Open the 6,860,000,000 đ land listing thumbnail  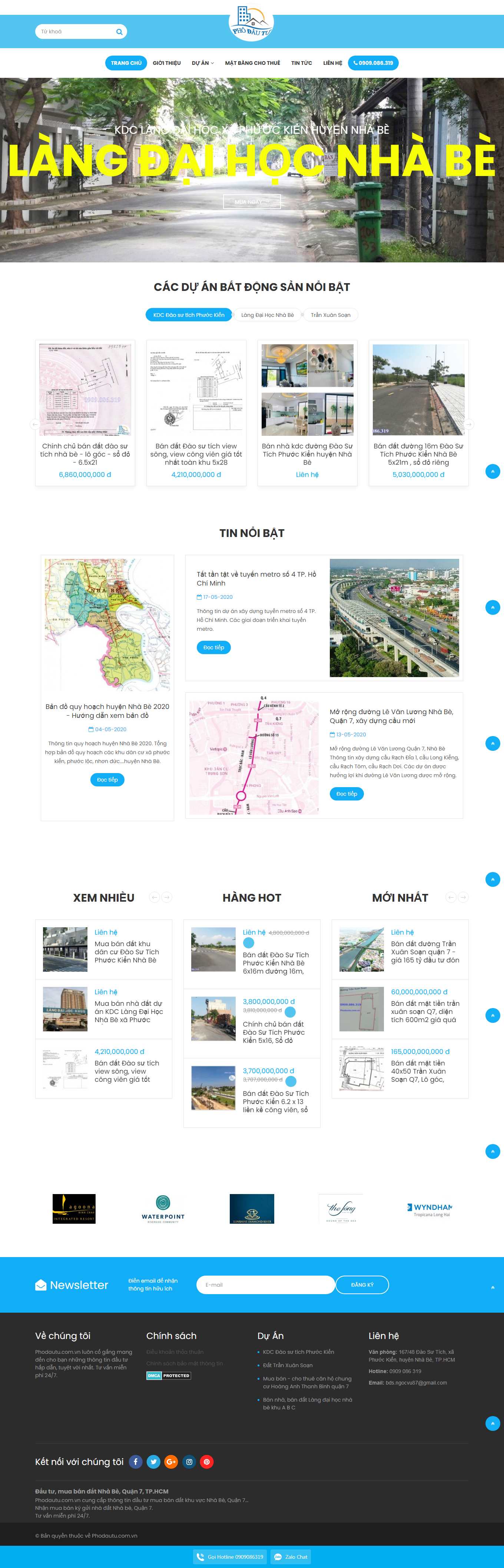point(85,389)
